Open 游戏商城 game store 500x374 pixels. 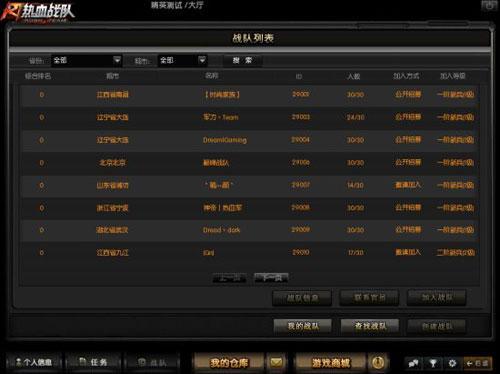click(331, 362)
